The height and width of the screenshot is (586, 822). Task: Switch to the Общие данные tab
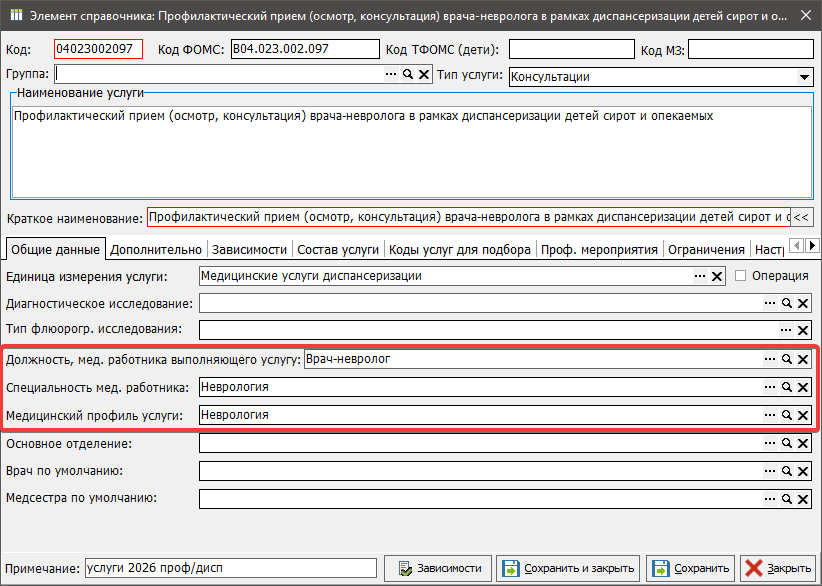pyautogui.click(x=55, y=249)
